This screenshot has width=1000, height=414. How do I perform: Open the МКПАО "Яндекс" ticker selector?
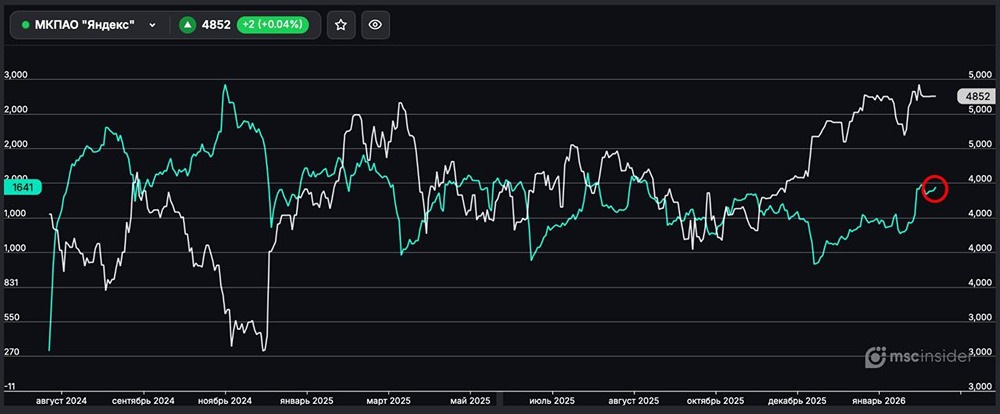click(x=89, y=25)
